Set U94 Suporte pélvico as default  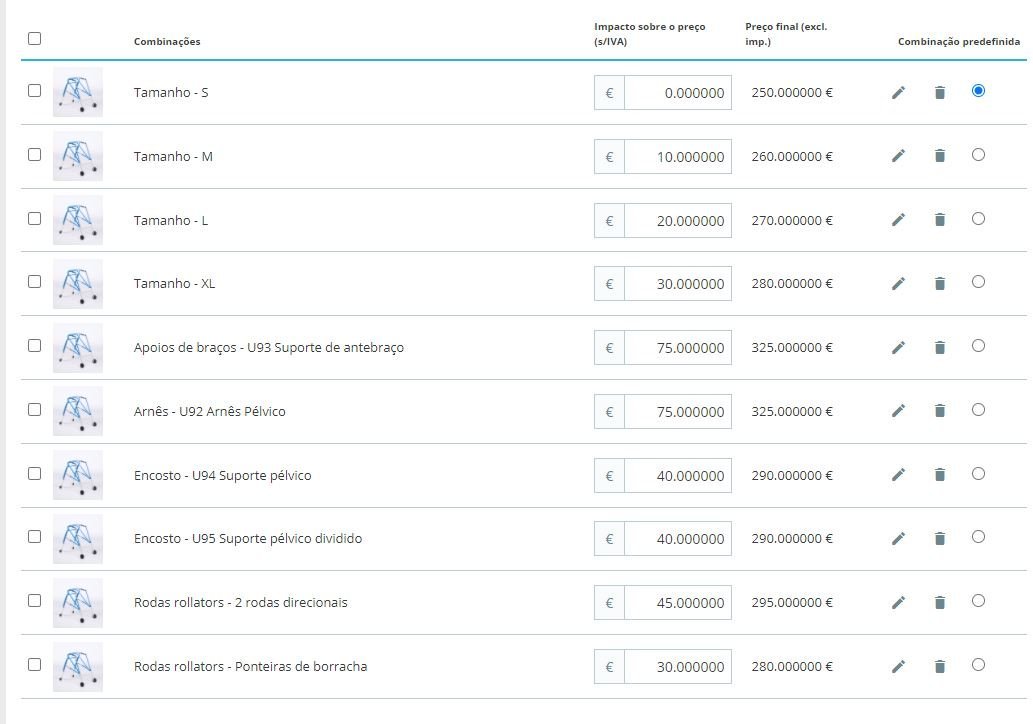click(978, 473)
